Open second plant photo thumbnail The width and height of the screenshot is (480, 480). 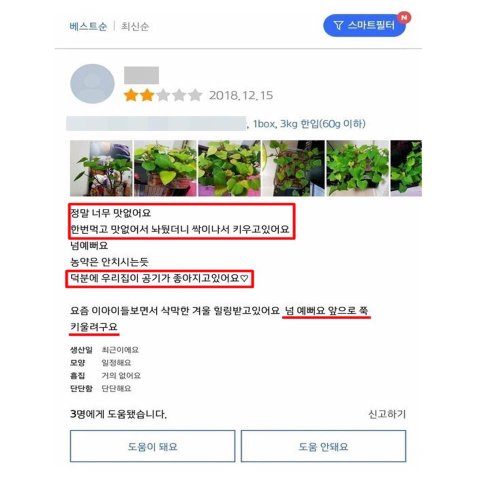165,168
